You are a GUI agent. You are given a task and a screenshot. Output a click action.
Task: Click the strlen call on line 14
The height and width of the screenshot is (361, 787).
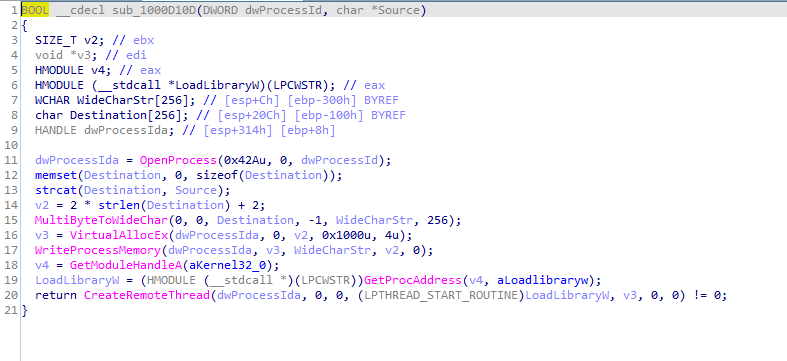coord(118,205)
